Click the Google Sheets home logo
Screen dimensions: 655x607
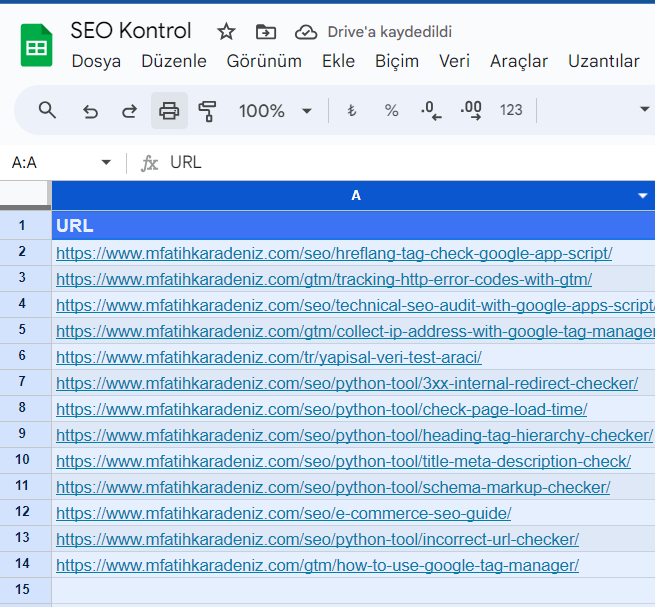[x=36, y=46]
